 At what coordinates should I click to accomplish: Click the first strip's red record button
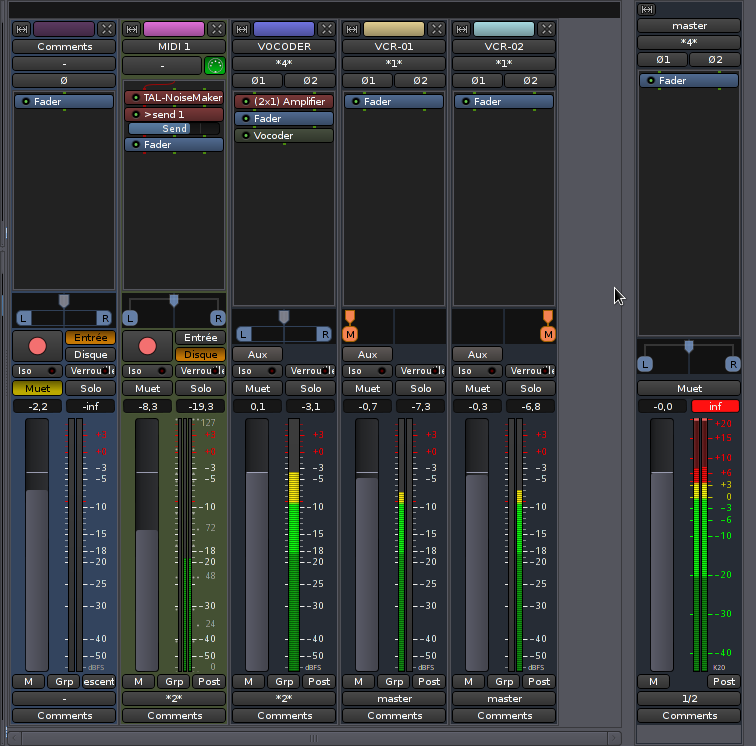click(37, 346)
